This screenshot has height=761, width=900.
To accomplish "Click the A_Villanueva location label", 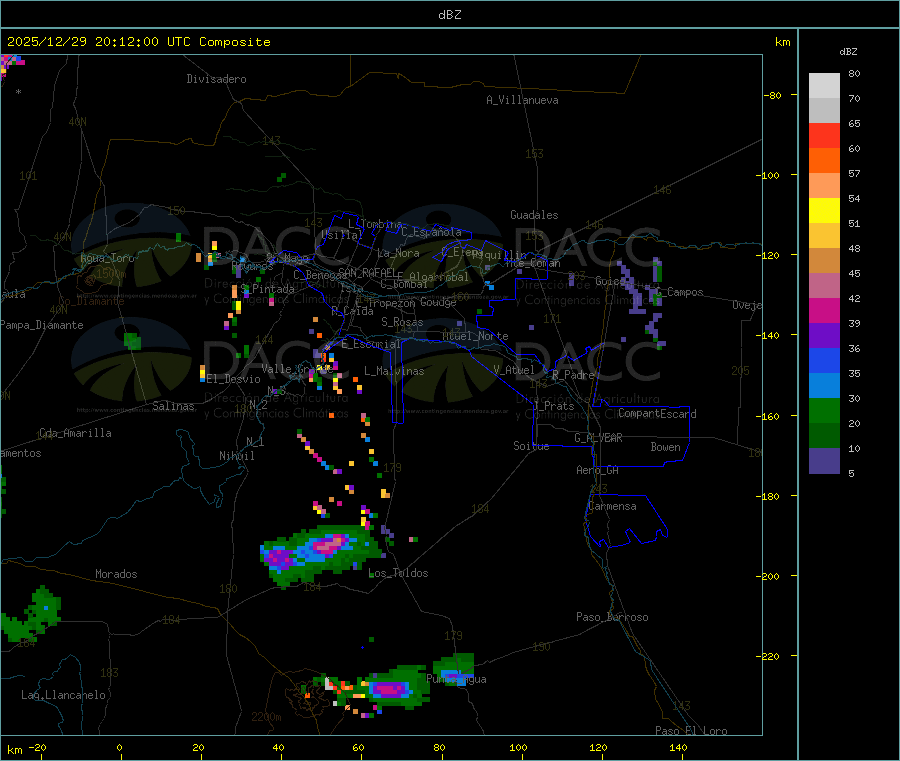I will coord(522,100).
